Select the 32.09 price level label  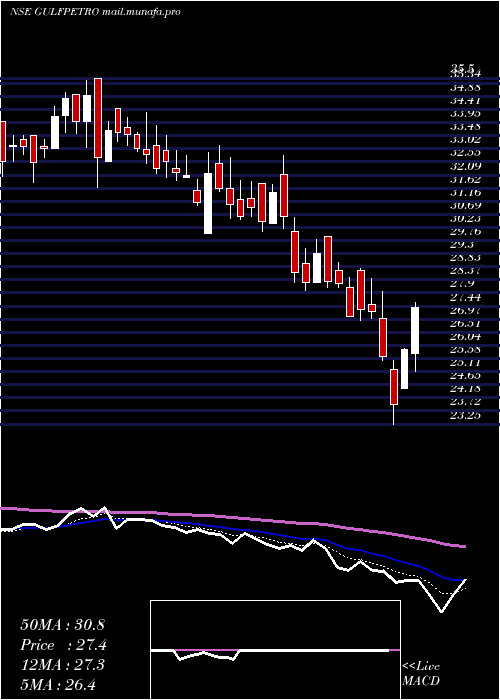point(467,166)
